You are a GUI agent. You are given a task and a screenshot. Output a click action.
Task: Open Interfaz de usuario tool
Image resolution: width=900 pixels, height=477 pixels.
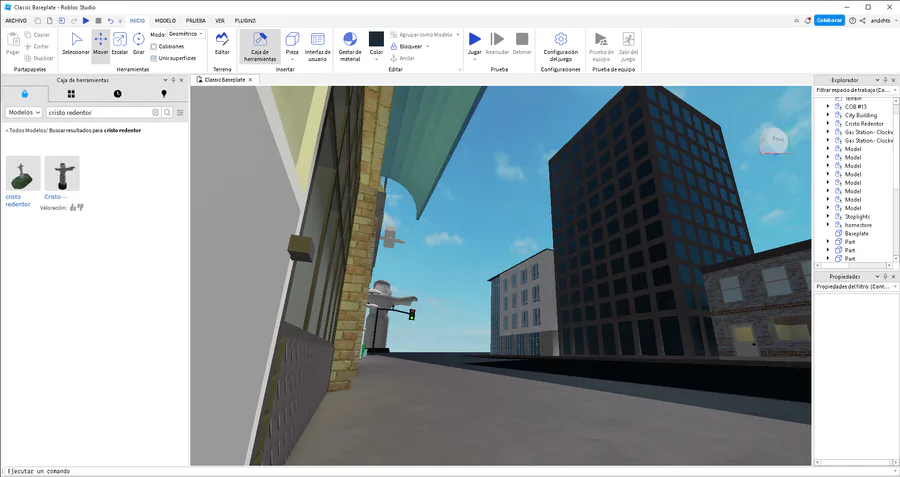tap(317, 46)
